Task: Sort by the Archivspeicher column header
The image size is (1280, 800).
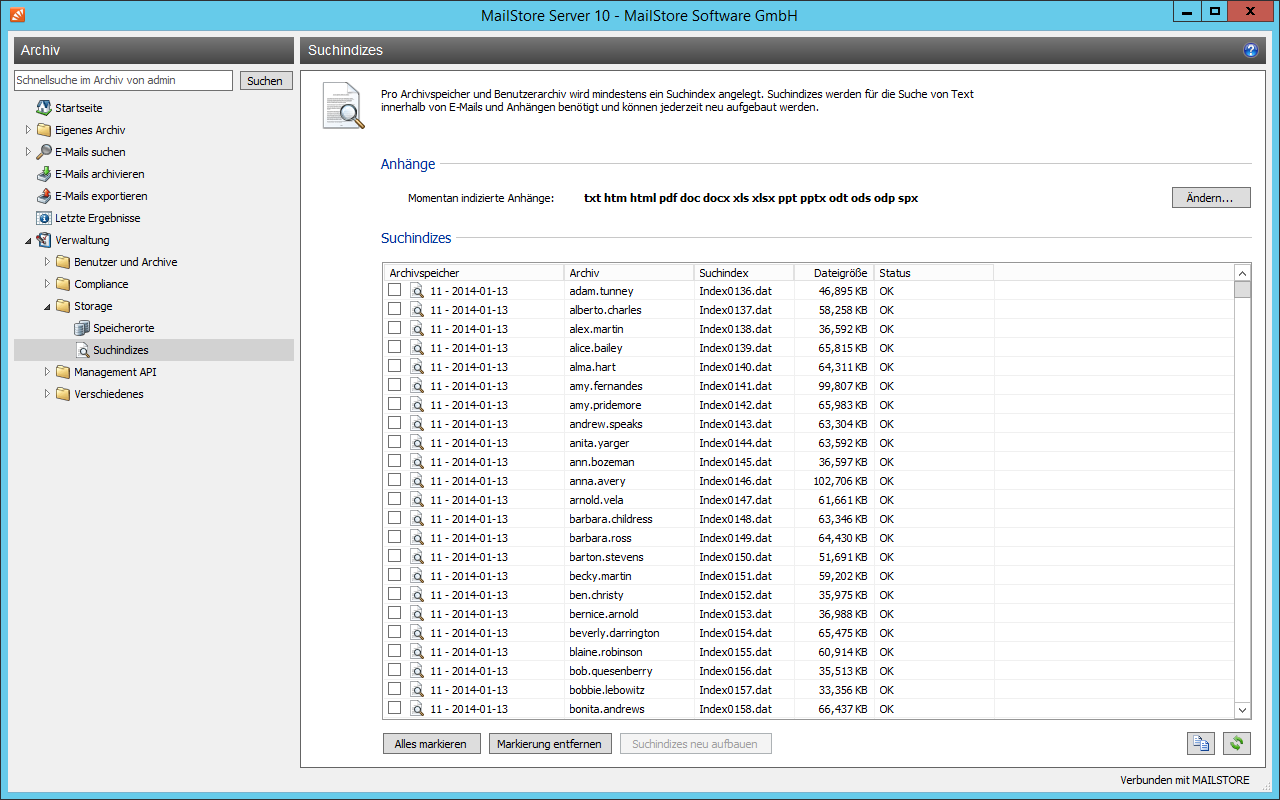Action: 473,272
